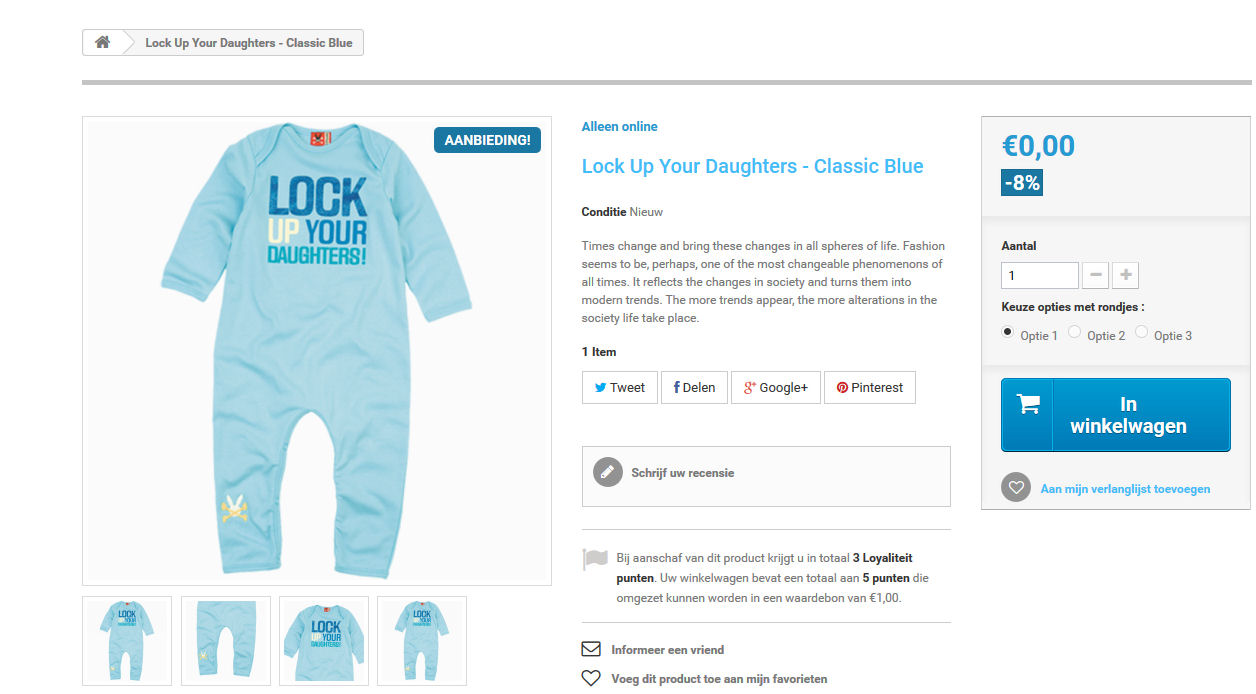This screenshot has height=694, width=1256.
Task: Pin the product via Pinterest button
Action: pyautogui.click(x=870, y=388)
